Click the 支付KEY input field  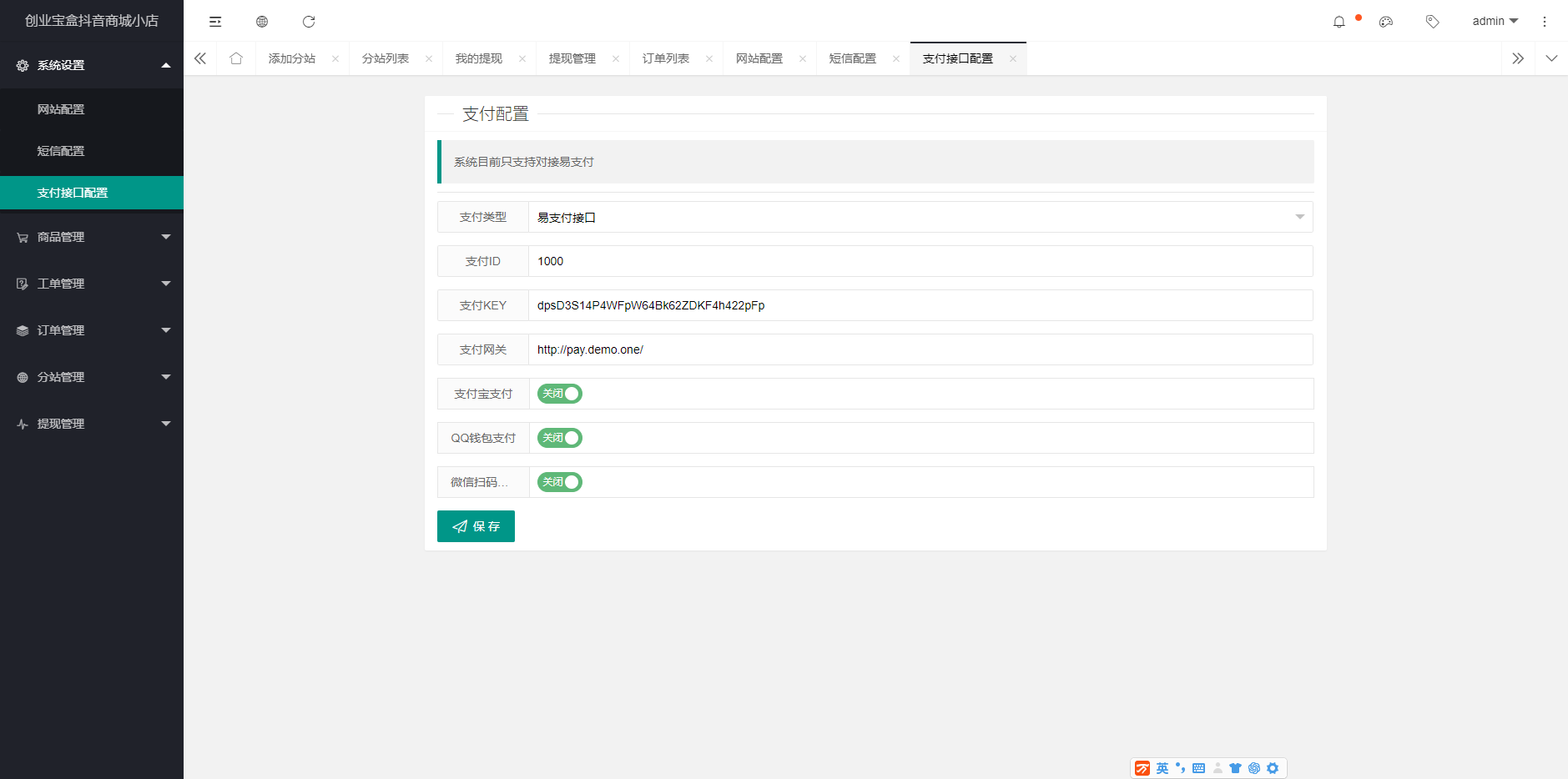(x=920, y=305)
